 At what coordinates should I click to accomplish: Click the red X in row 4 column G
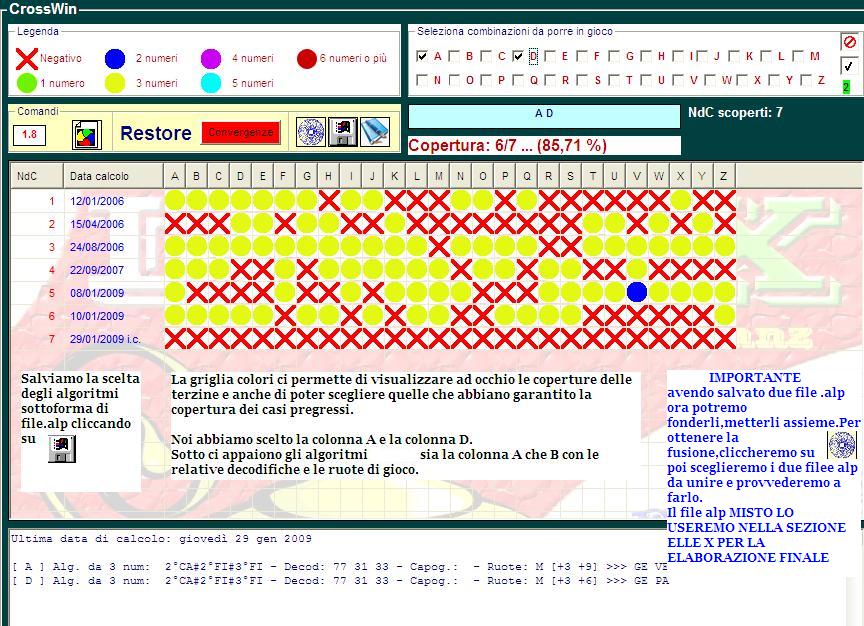(307, 269)
